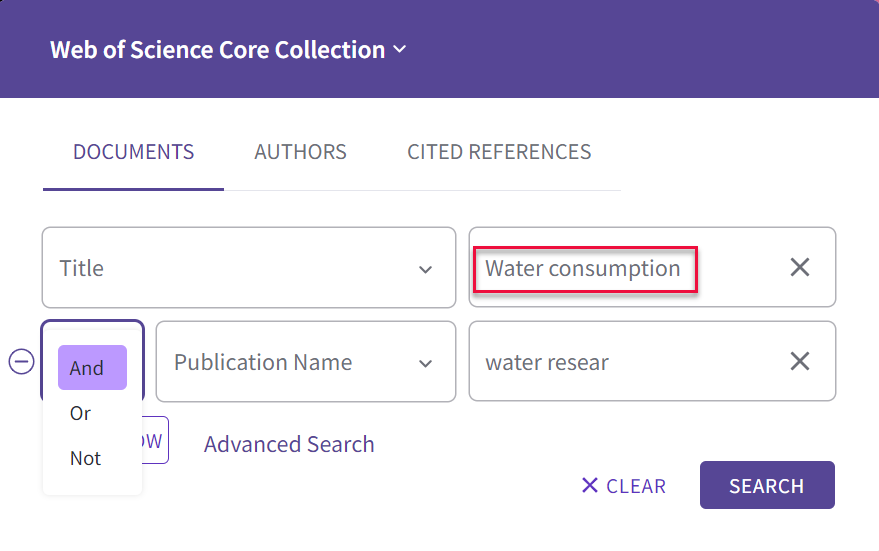Click the Web of Science Core Collection title

click(218, 50)
